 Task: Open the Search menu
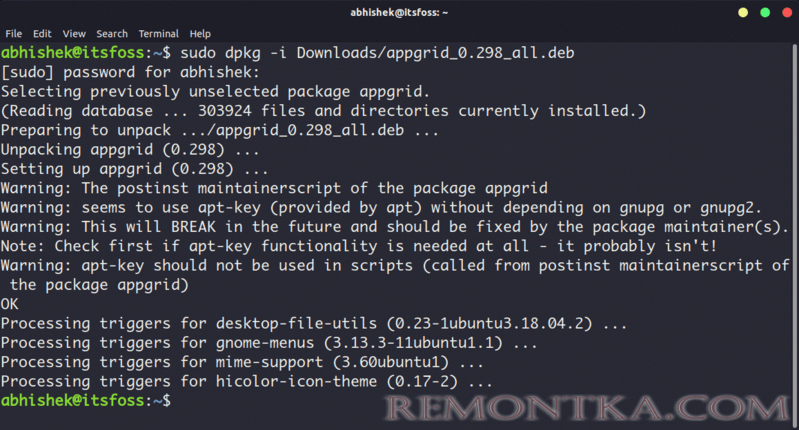click(112, 34)
